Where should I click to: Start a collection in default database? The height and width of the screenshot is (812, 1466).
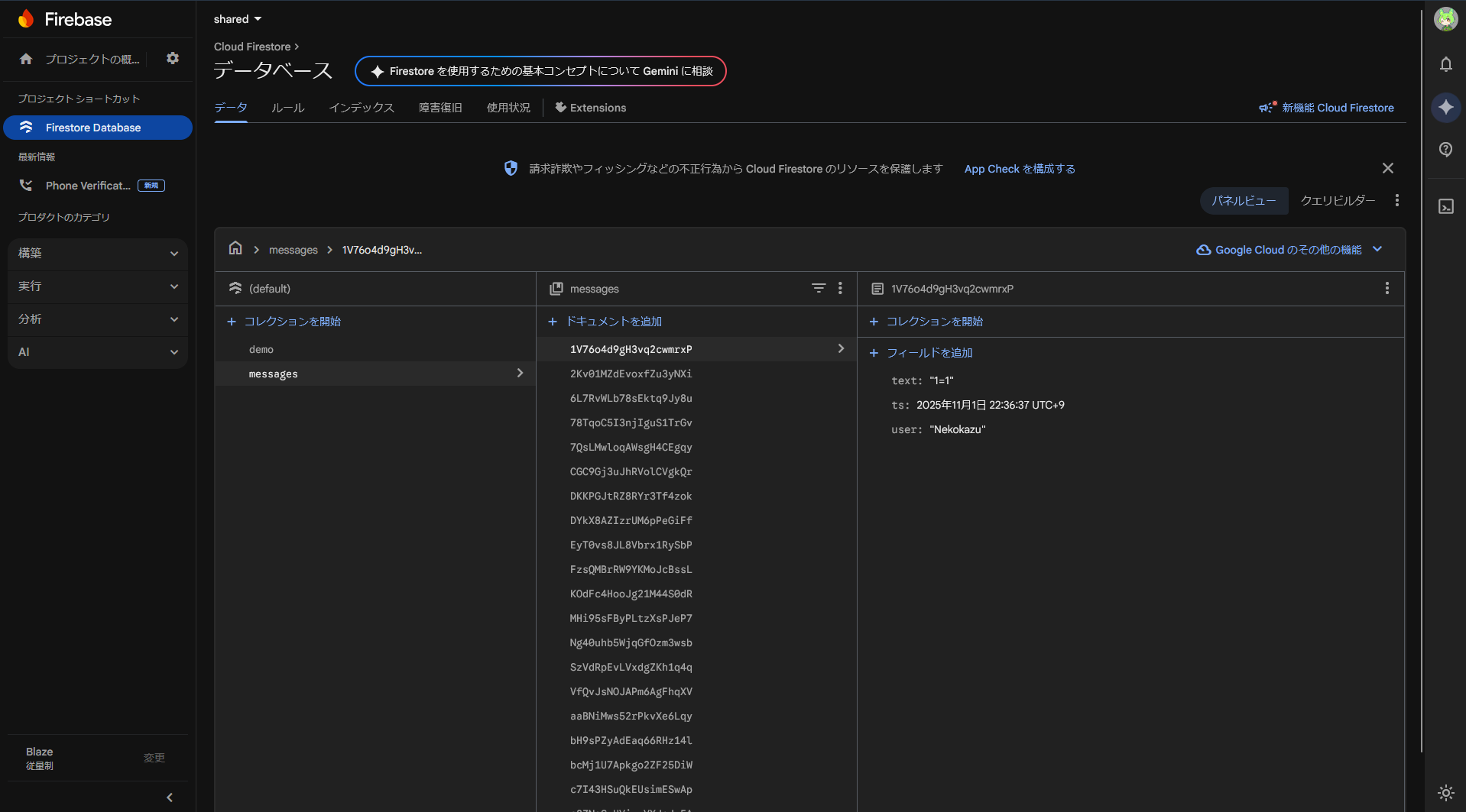(x=284, y=322)
